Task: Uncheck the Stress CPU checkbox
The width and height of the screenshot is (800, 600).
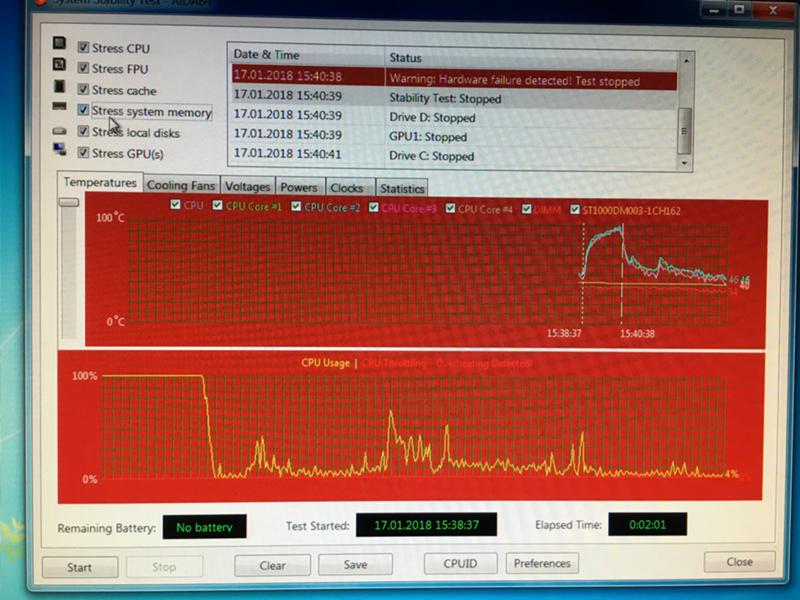Action: [83, 47]
